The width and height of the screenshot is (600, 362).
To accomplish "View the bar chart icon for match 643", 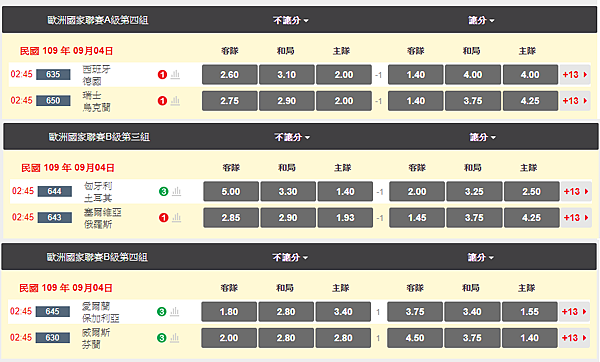I will point(176,217).
